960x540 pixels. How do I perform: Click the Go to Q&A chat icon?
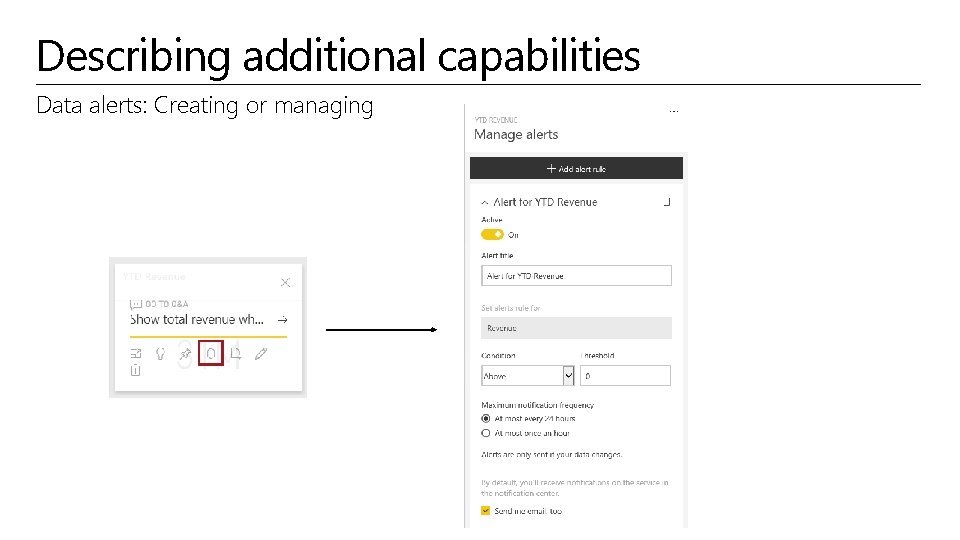click(135, 304)
